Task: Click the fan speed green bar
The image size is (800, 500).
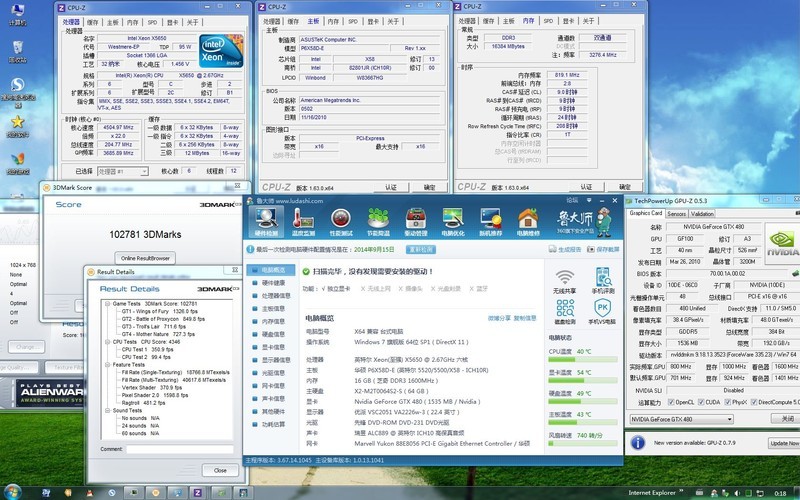Action: [x=583, y=444]
